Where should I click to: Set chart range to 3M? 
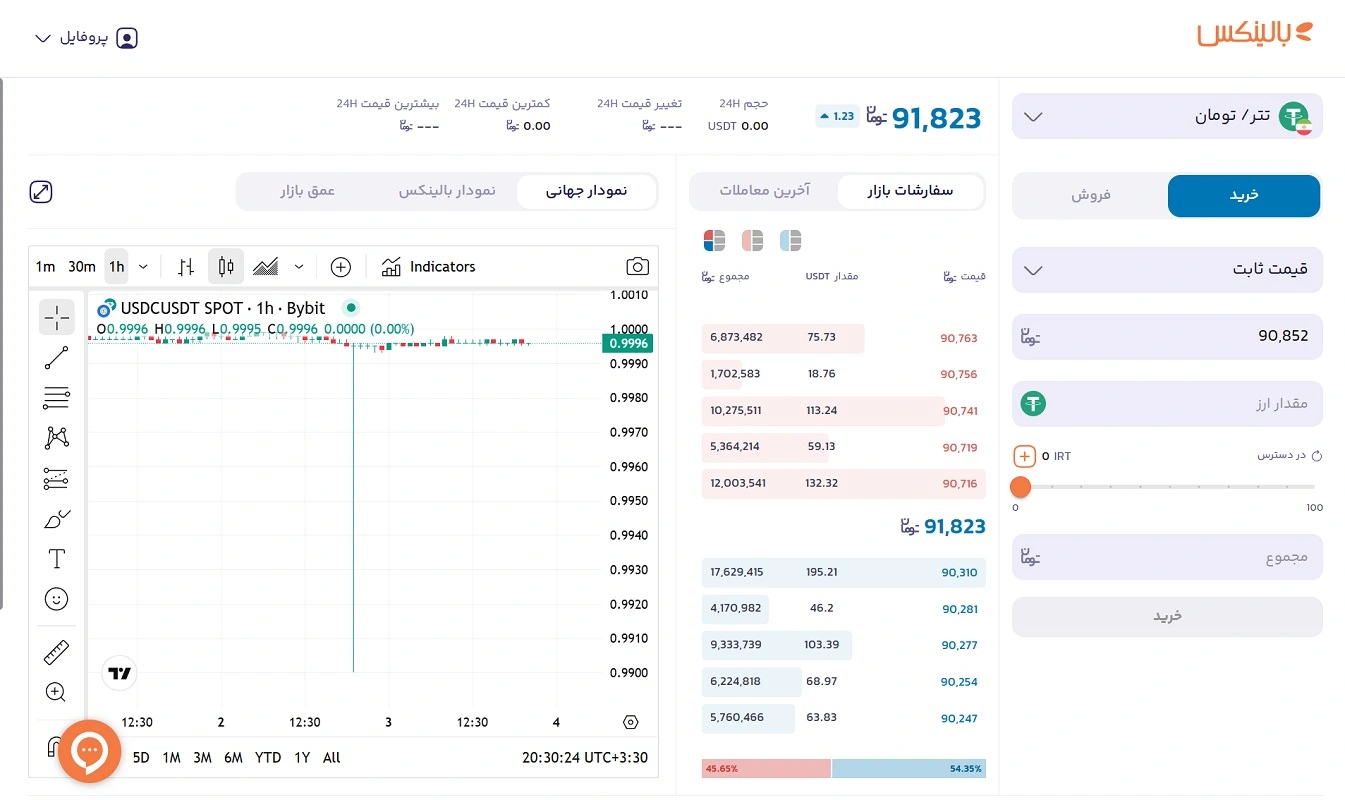[x=202, y=758]
